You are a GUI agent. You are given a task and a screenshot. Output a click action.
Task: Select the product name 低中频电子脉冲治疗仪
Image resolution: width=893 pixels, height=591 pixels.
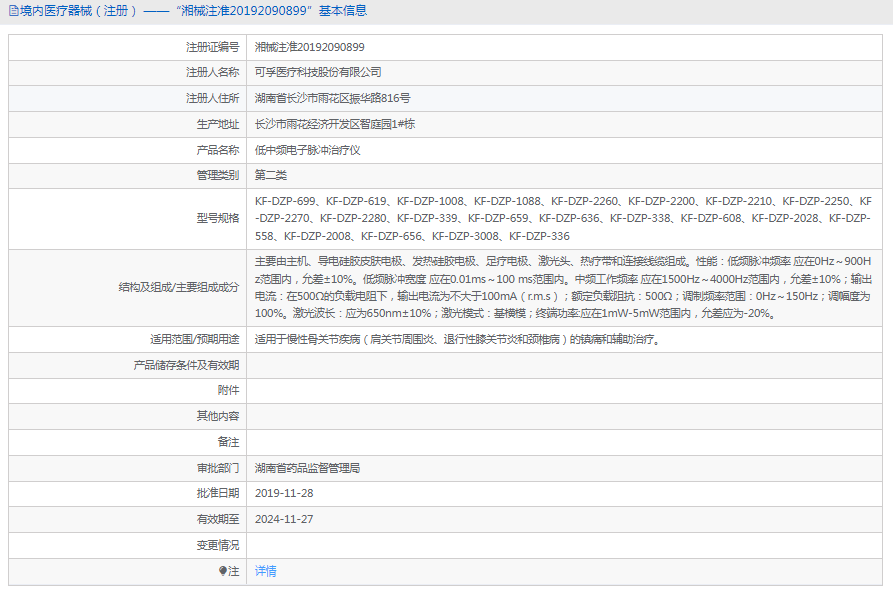(x=312, y=149)
